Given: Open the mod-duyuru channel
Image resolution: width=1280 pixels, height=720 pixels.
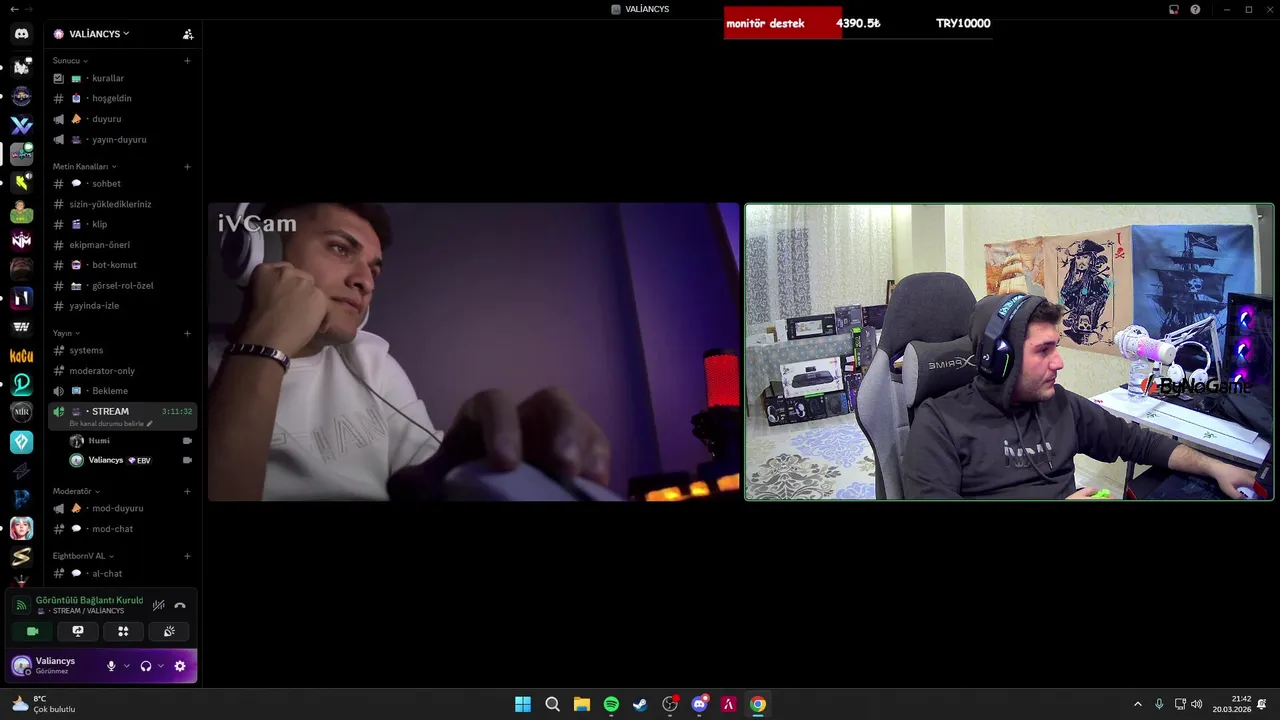Looking at the screenshot, I should (123, 509).
